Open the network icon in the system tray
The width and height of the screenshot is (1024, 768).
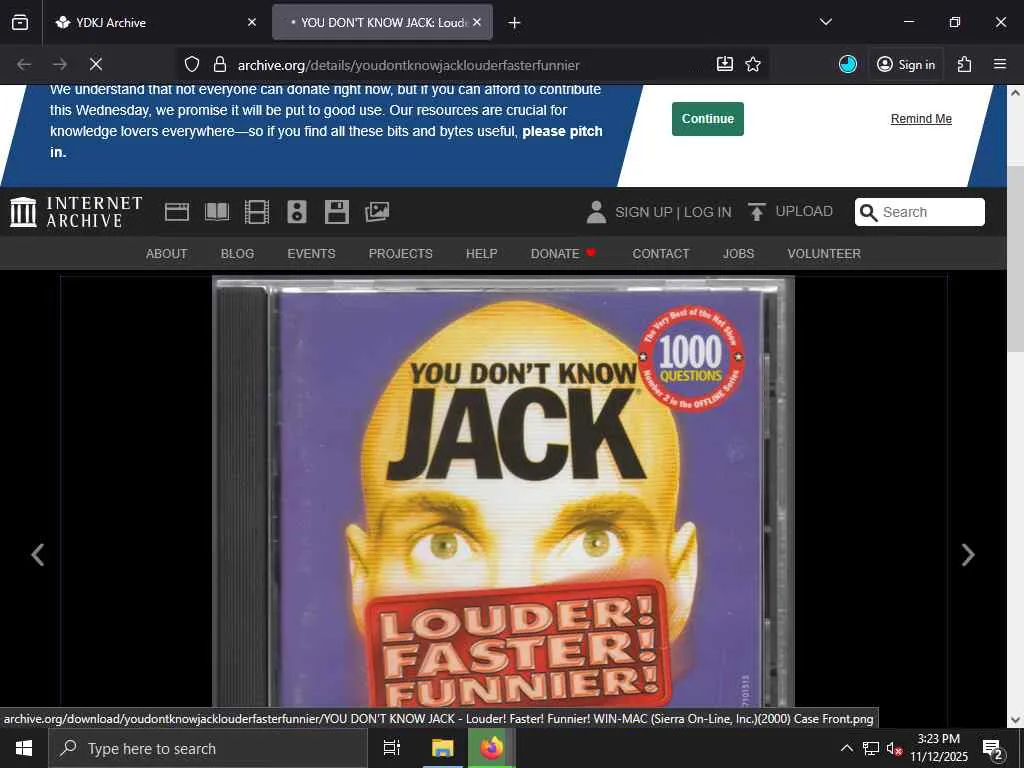pyautogui.click(x=871, y=748)
